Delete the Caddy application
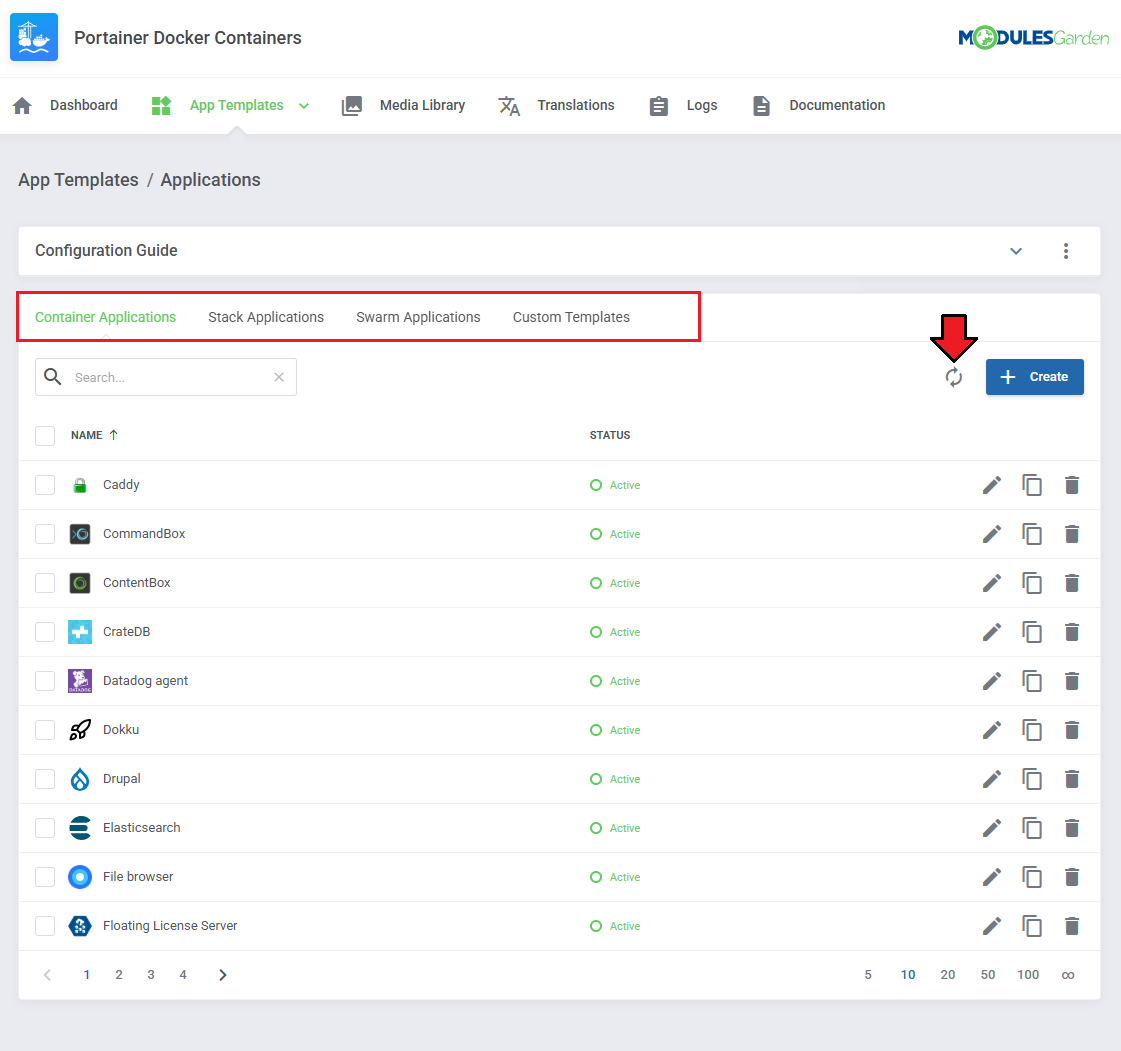This screenshot has width=1121, height=1051. click(1072, 485)
